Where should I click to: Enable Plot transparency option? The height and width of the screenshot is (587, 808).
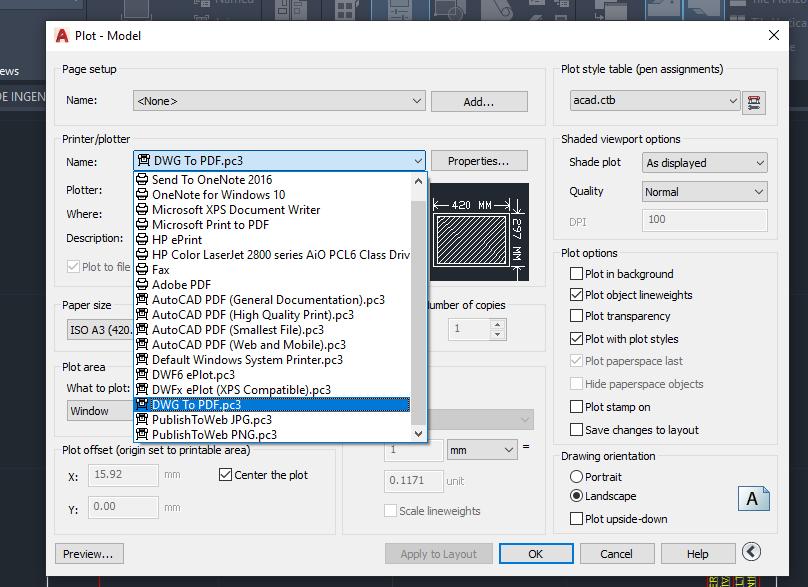[576, 315]
